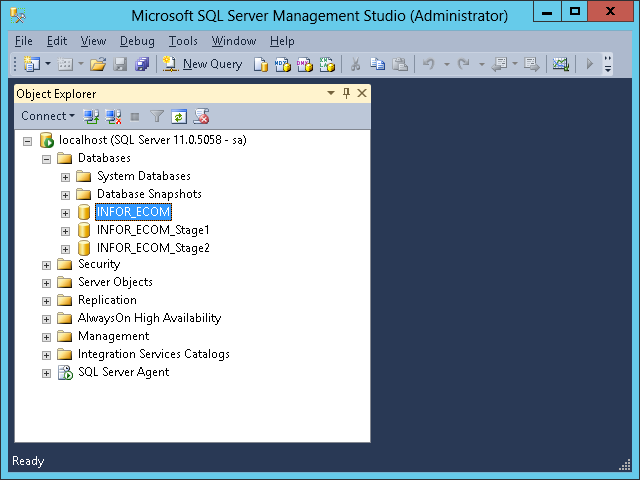The width and height of the screenshot is (640, 480).
Task: Pin the Object Explorer panel (auto-hide)
Action: coord(346,93)
